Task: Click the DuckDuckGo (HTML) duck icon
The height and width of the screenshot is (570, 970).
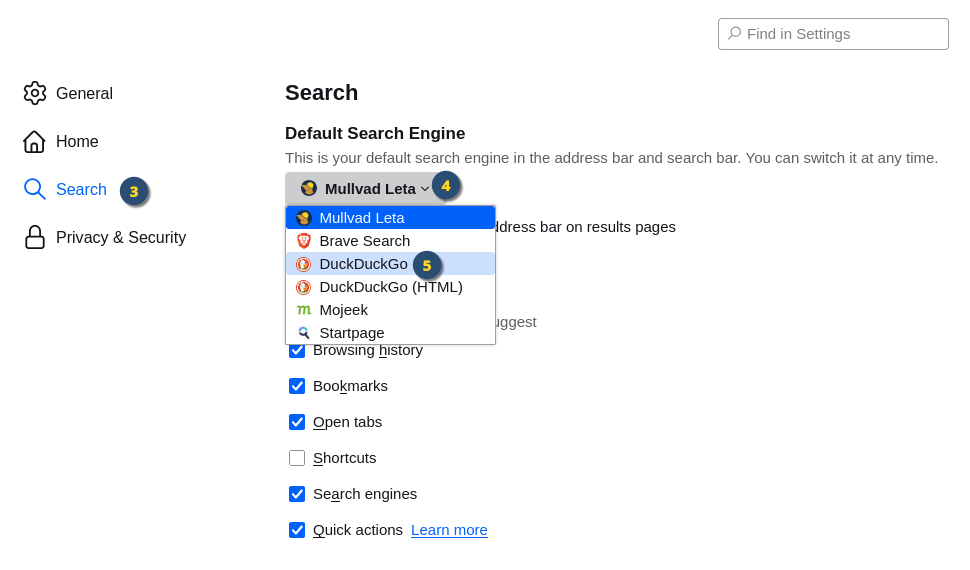Action: 304,287
